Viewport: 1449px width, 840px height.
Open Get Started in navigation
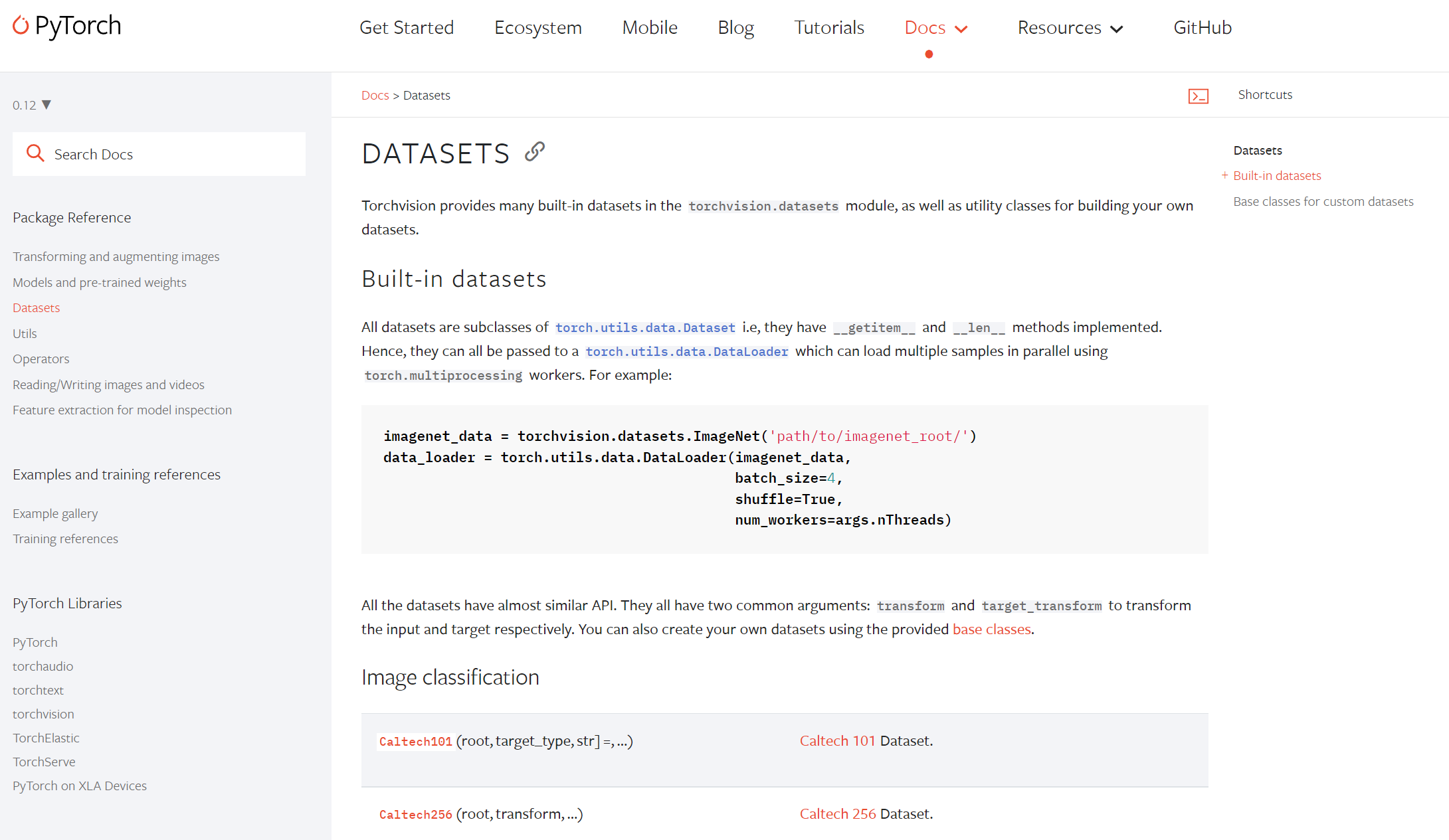click(407, 28)
